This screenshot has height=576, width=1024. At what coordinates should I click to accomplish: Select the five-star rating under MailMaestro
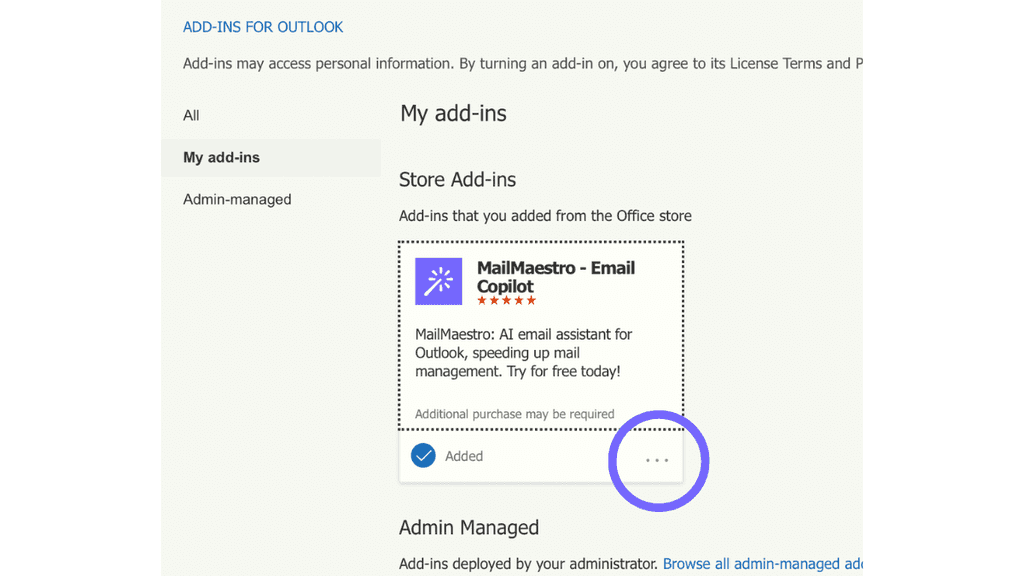pyautogui.click(x=508, y=300)
